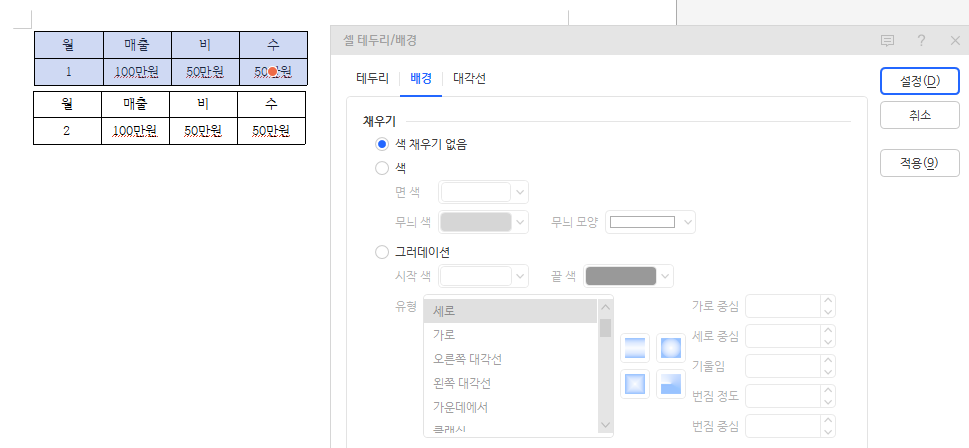Click the dialog comment/feedback icon

click(887, 41)
